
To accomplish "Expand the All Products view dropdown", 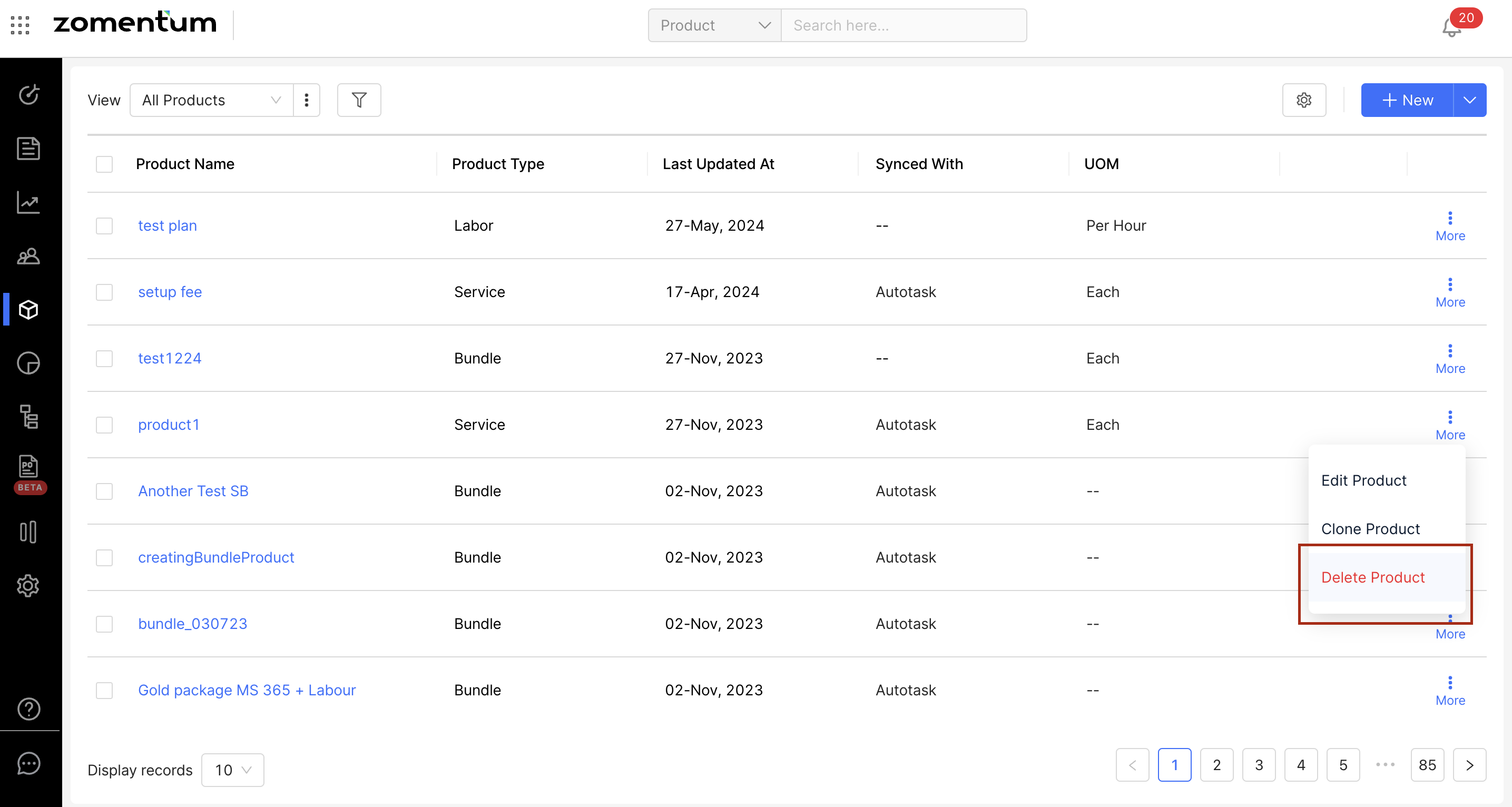I will (211, 101).
